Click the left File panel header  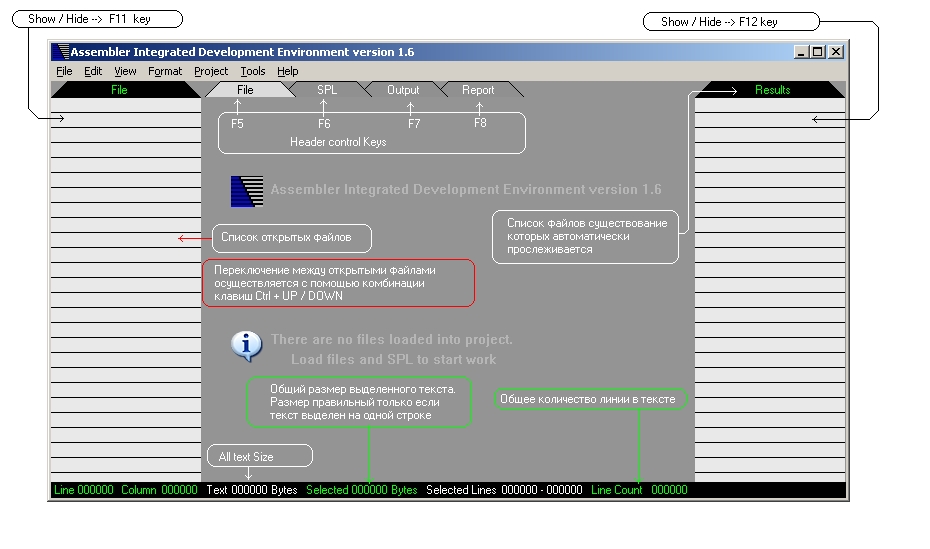(119, 90)
